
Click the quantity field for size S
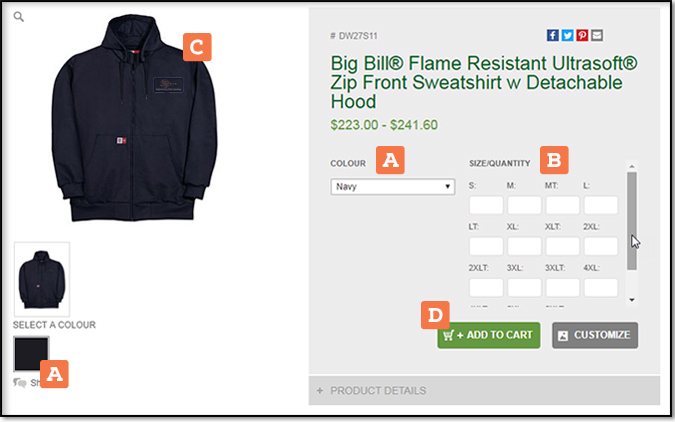coord(486,205)
